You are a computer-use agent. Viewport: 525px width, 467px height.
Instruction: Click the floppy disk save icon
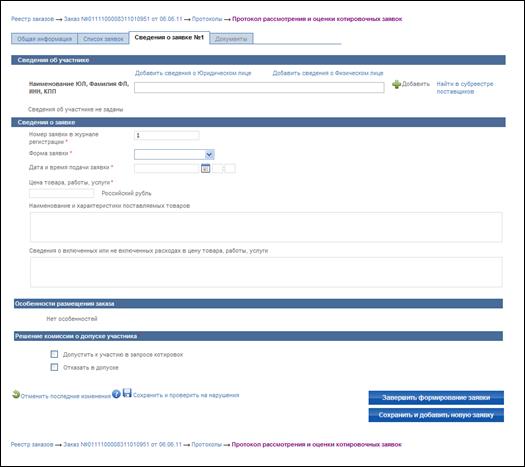127,393
